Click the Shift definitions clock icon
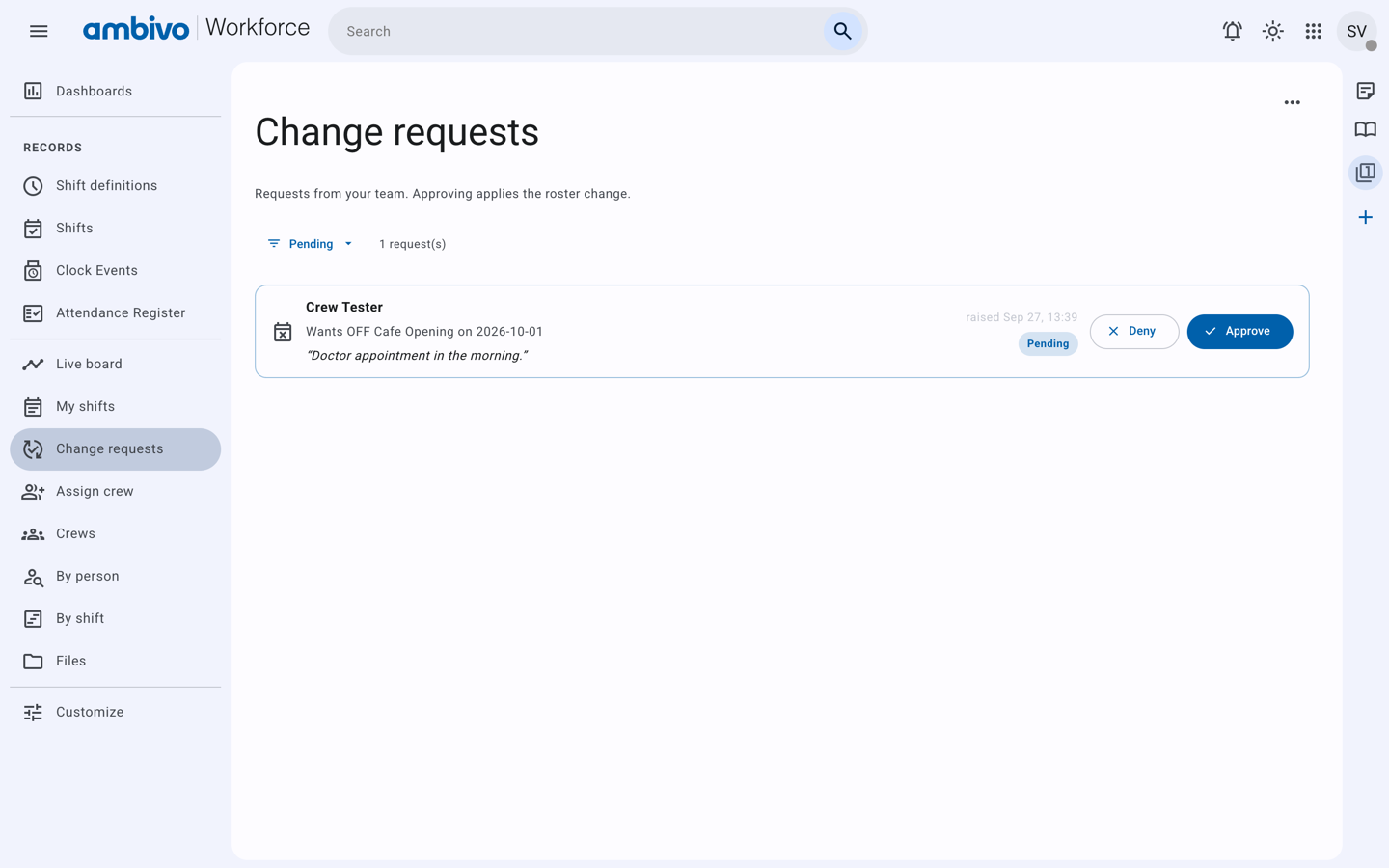 tap(33, 185)
